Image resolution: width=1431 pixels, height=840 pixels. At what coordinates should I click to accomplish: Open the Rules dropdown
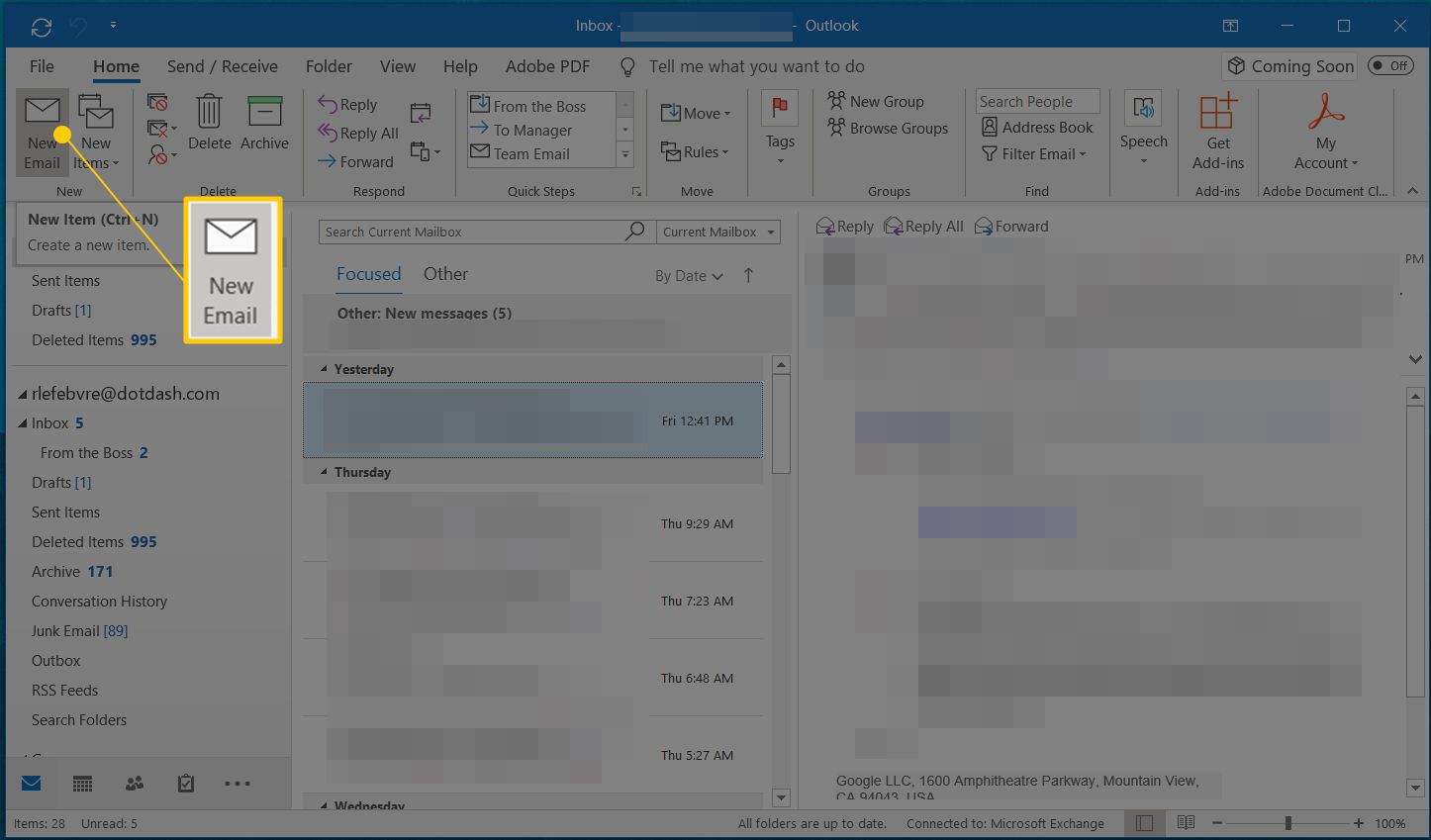(x=695, y=152)
